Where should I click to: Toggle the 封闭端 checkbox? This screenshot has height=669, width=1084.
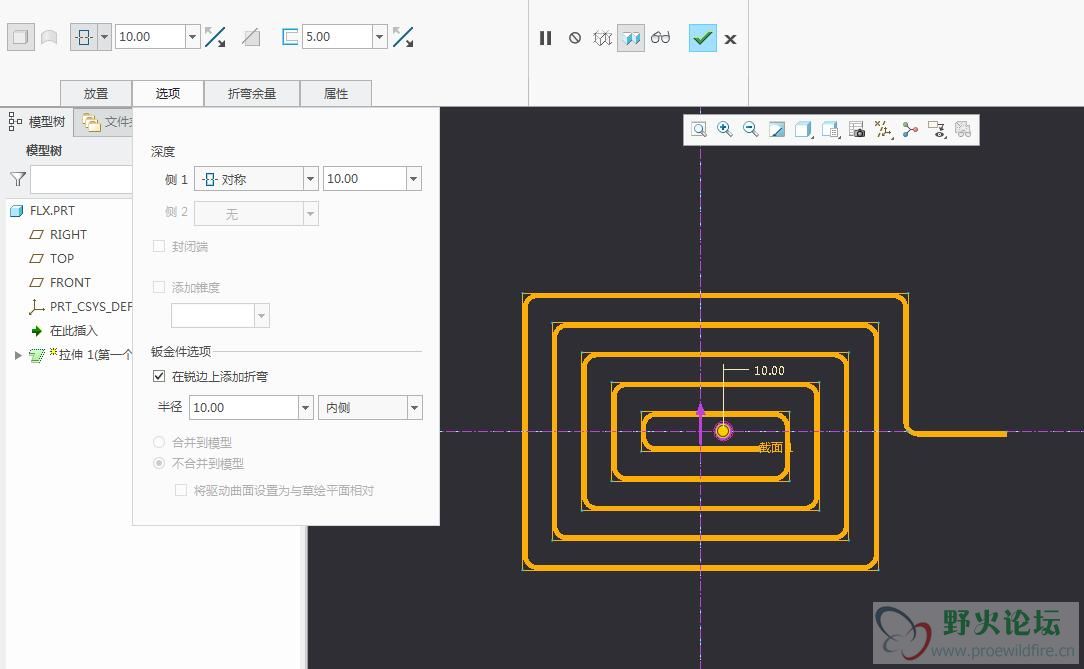tap(159, 246)
